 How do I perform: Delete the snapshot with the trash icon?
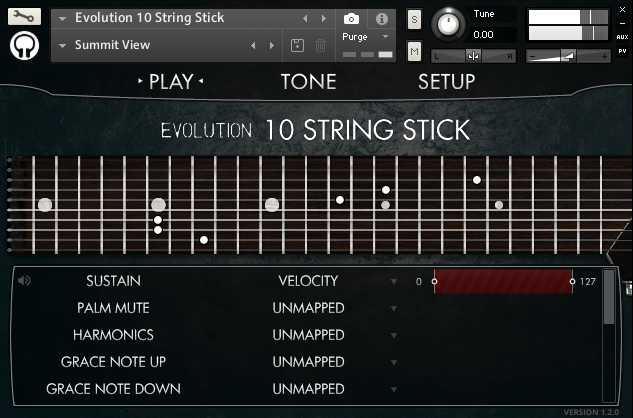click(320, 45)
